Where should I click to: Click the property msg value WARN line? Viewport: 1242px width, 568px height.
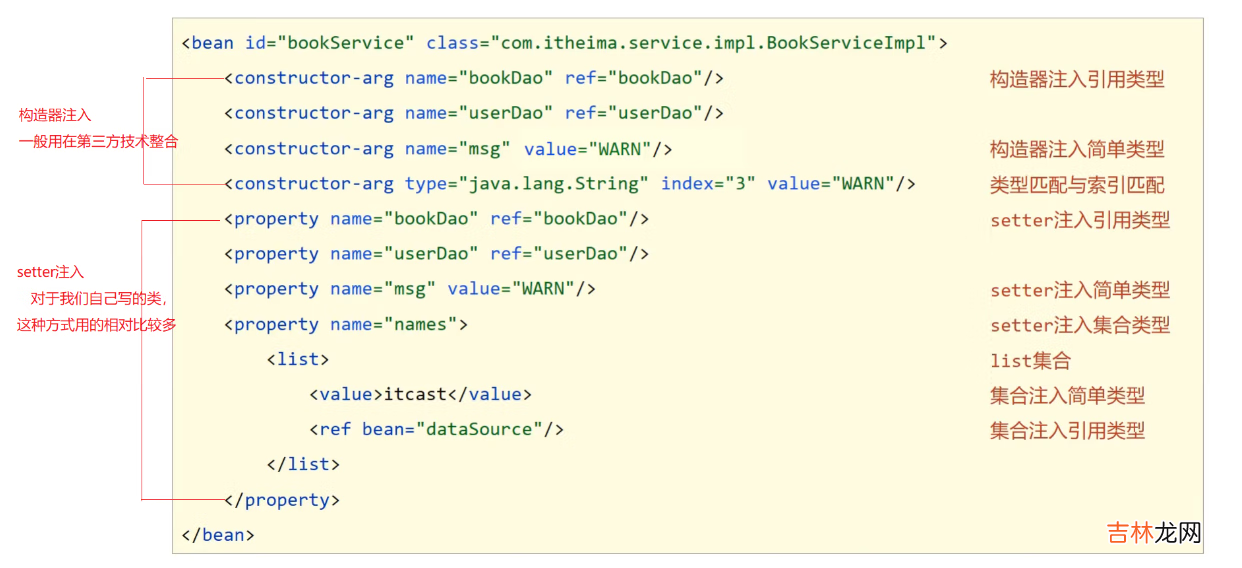click(x=410, y=289)
